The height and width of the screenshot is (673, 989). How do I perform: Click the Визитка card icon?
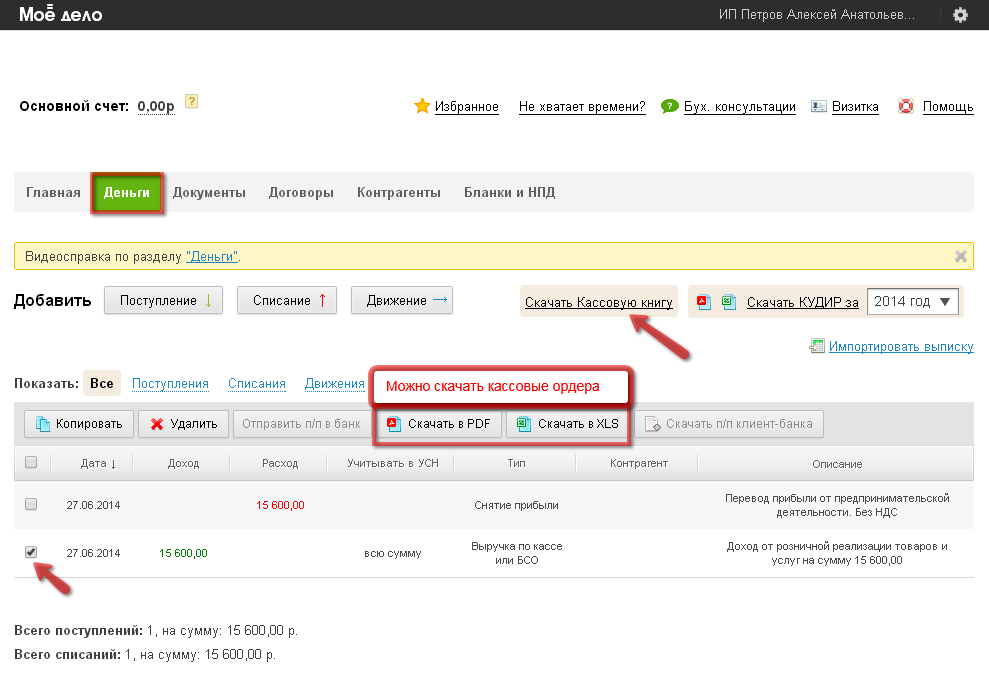coord(818,106)
